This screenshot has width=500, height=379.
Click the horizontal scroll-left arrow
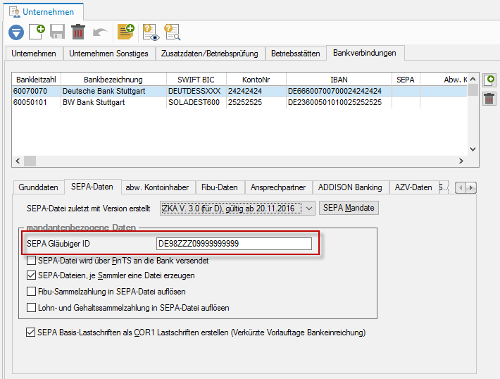(18, 161)
